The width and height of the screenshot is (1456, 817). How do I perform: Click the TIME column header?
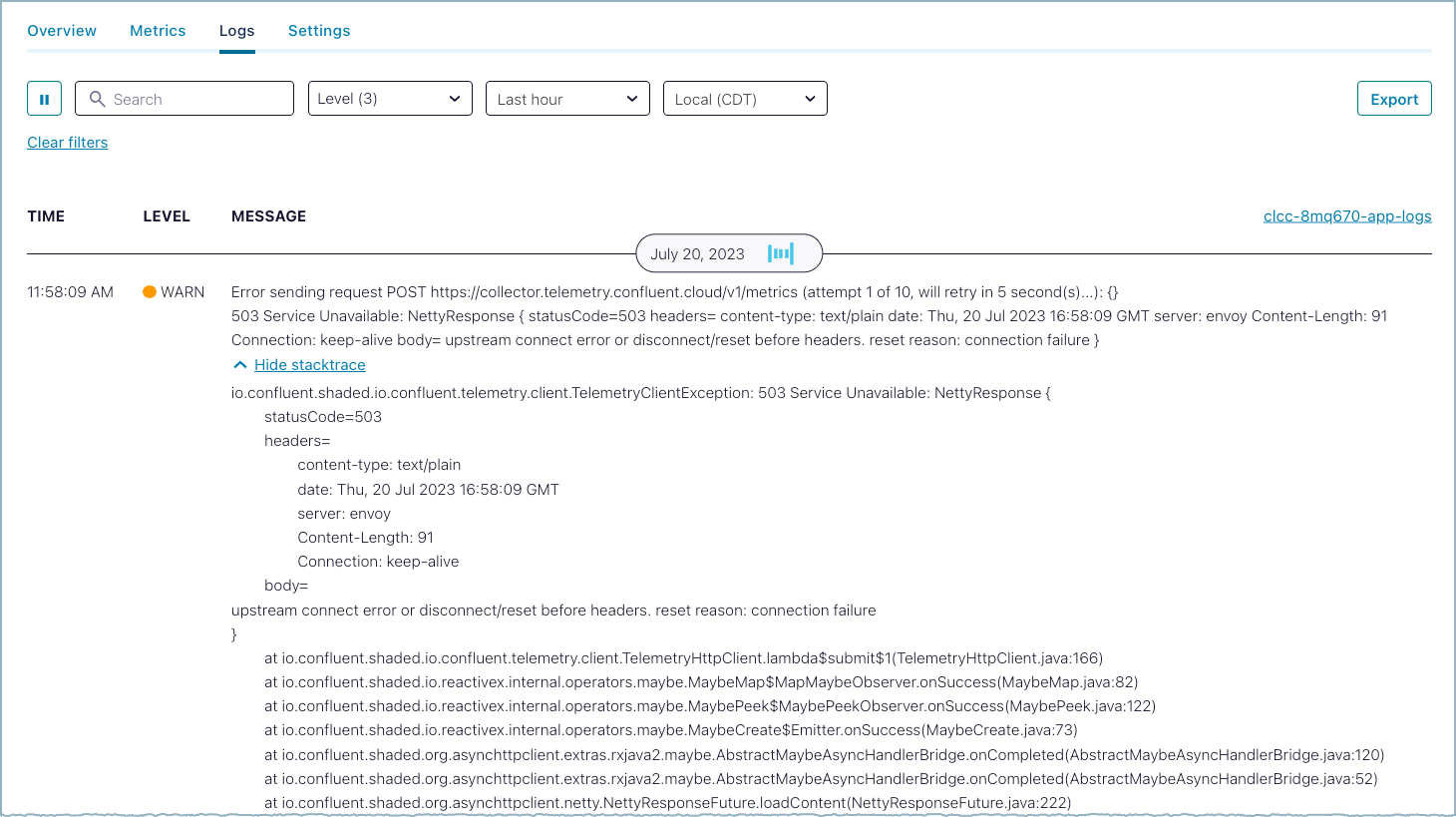click(46, 216)
